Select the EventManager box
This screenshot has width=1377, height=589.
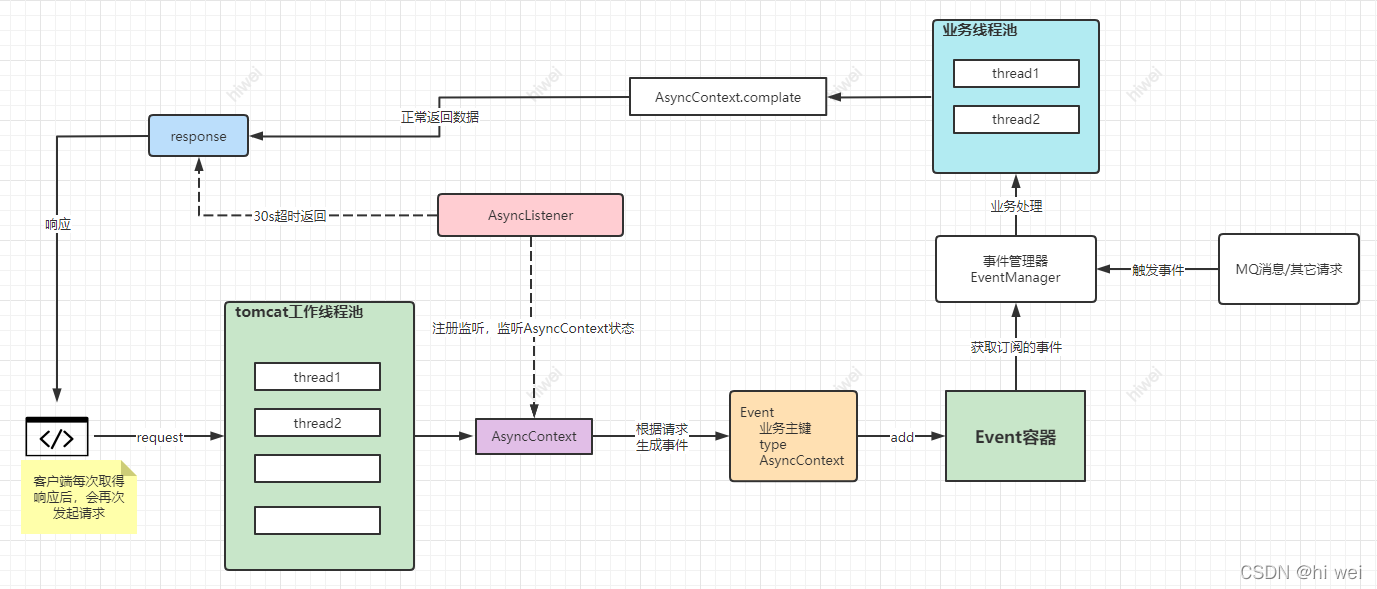1015,269
